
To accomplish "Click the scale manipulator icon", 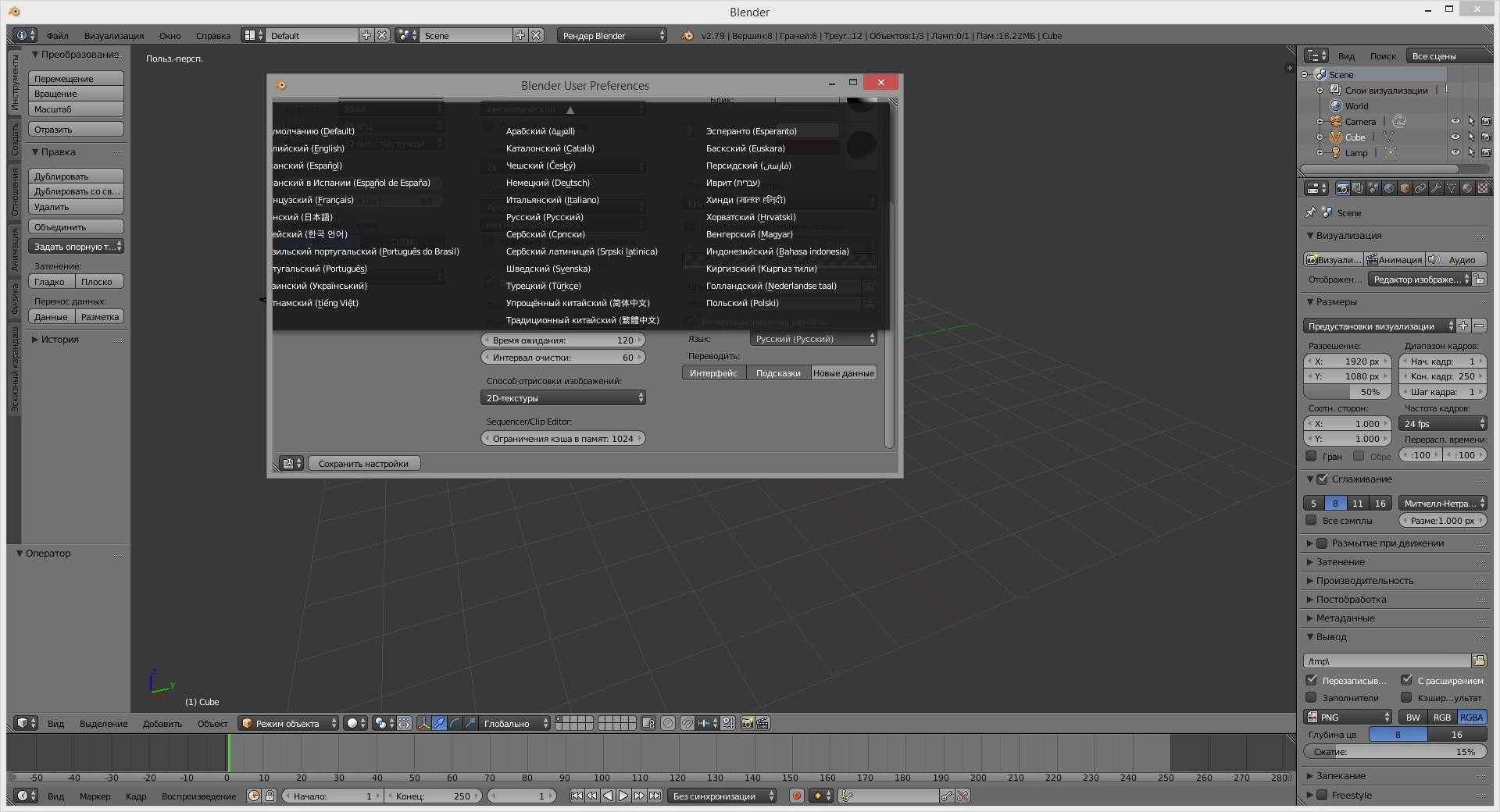I will 470,723.
